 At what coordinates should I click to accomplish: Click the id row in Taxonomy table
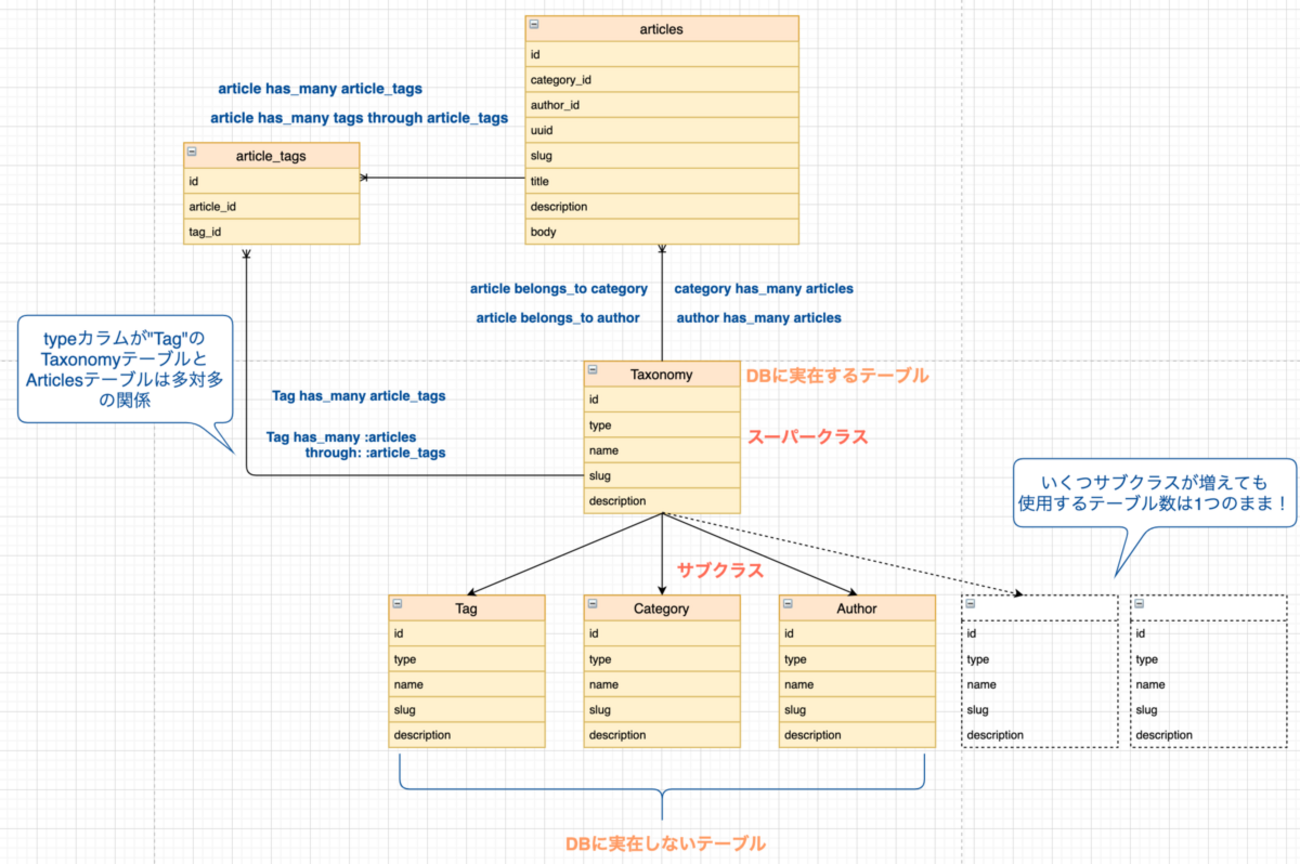pos(661,400)
